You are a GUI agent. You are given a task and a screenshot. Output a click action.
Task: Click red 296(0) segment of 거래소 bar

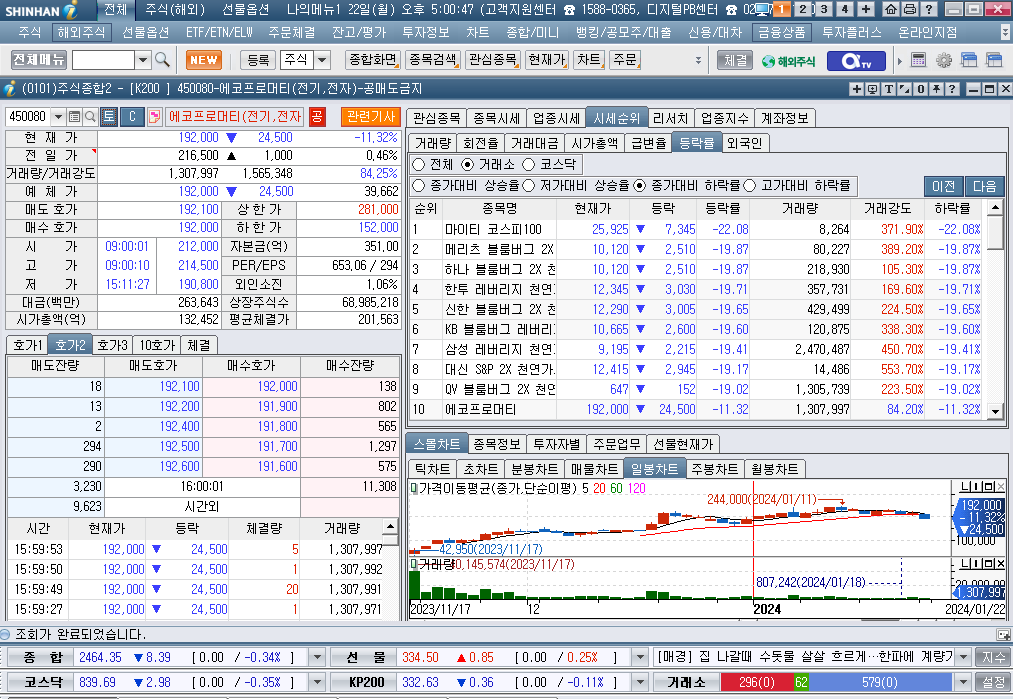pos(757,682)
